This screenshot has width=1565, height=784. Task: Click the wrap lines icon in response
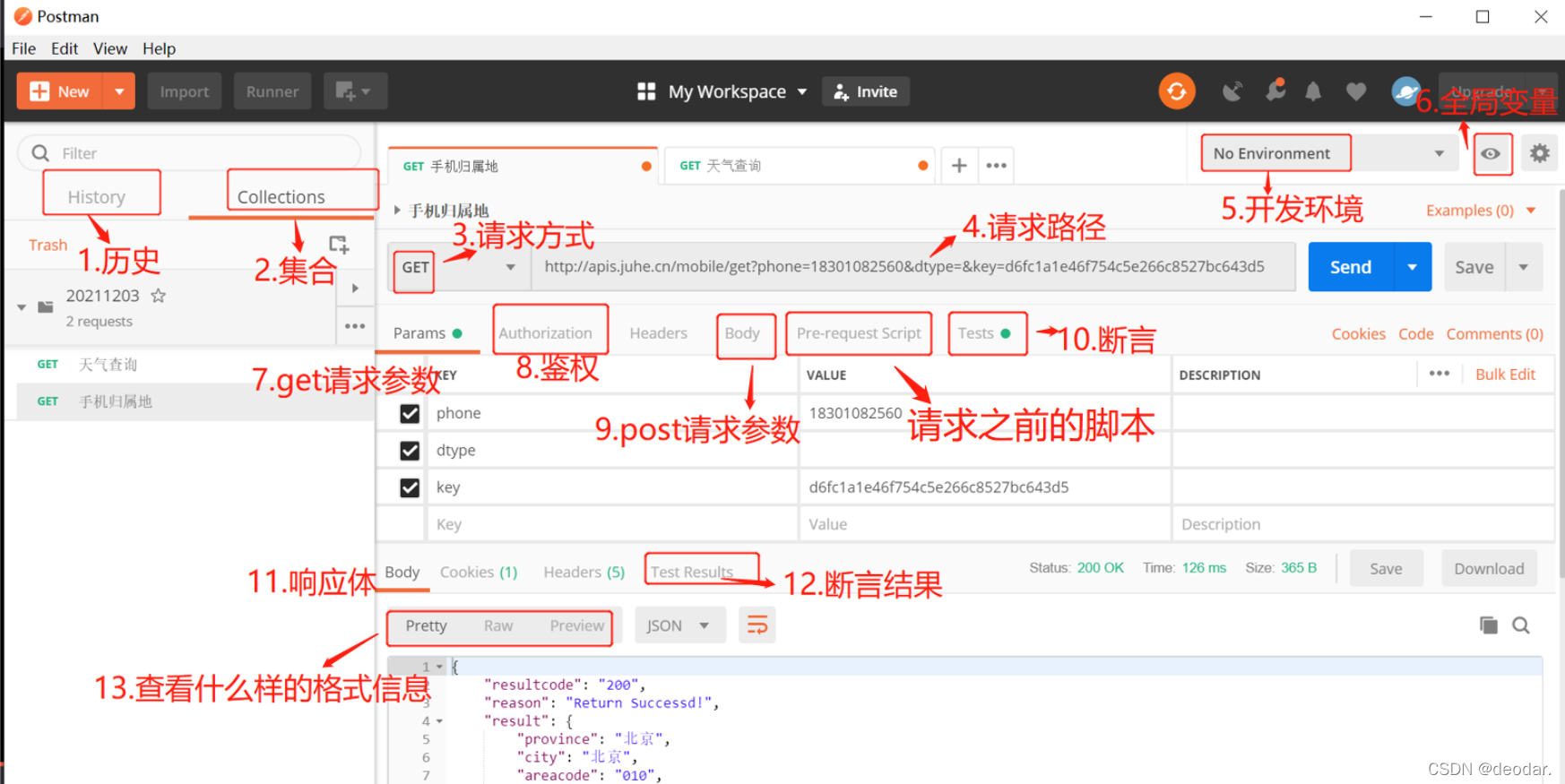(x=757, y=625)
